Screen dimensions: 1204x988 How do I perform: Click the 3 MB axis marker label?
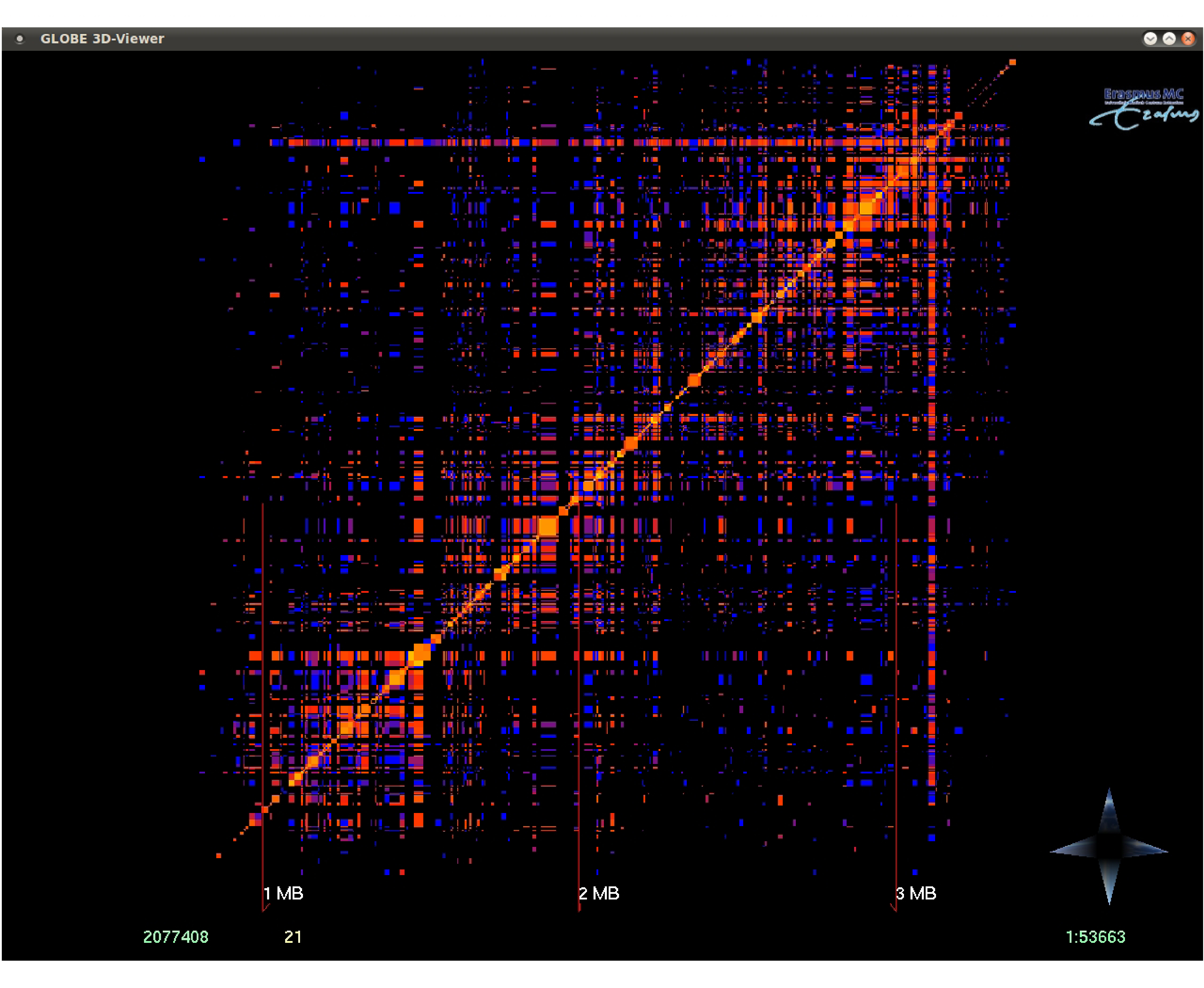click(916, 893)
